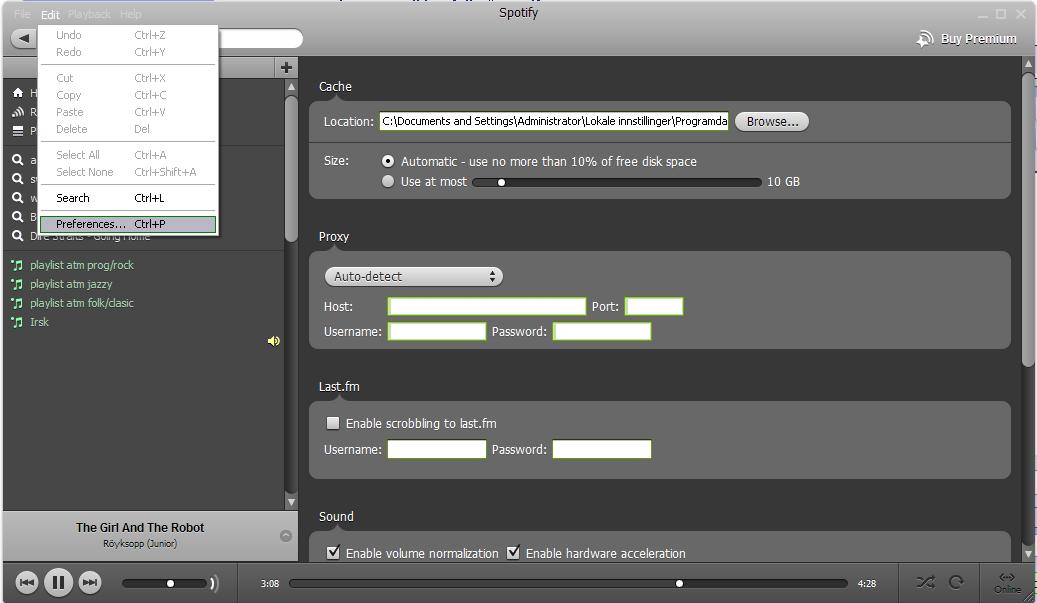Click the Home icon in sidebar
This screenshot has height=603, width=1037.
[x=18, y=93]
